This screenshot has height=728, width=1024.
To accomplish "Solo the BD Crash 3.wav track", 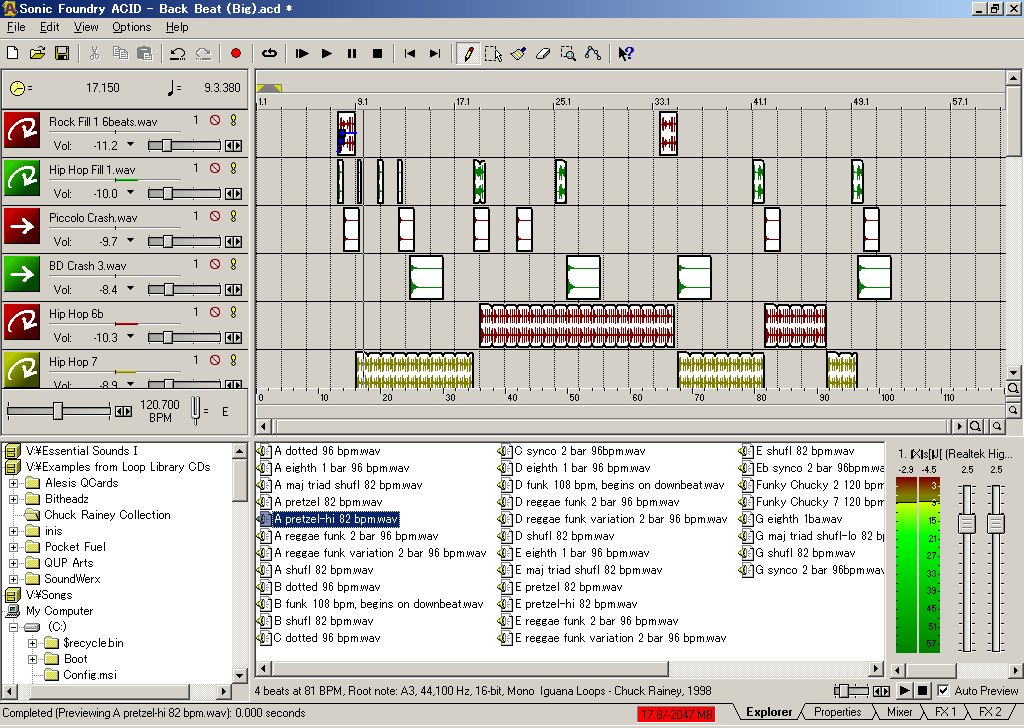I will 233,264.
